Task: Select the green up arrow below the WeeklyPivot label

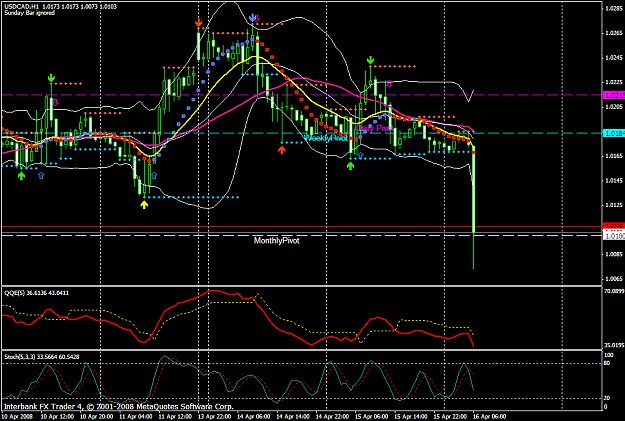Action: point(350,166)
